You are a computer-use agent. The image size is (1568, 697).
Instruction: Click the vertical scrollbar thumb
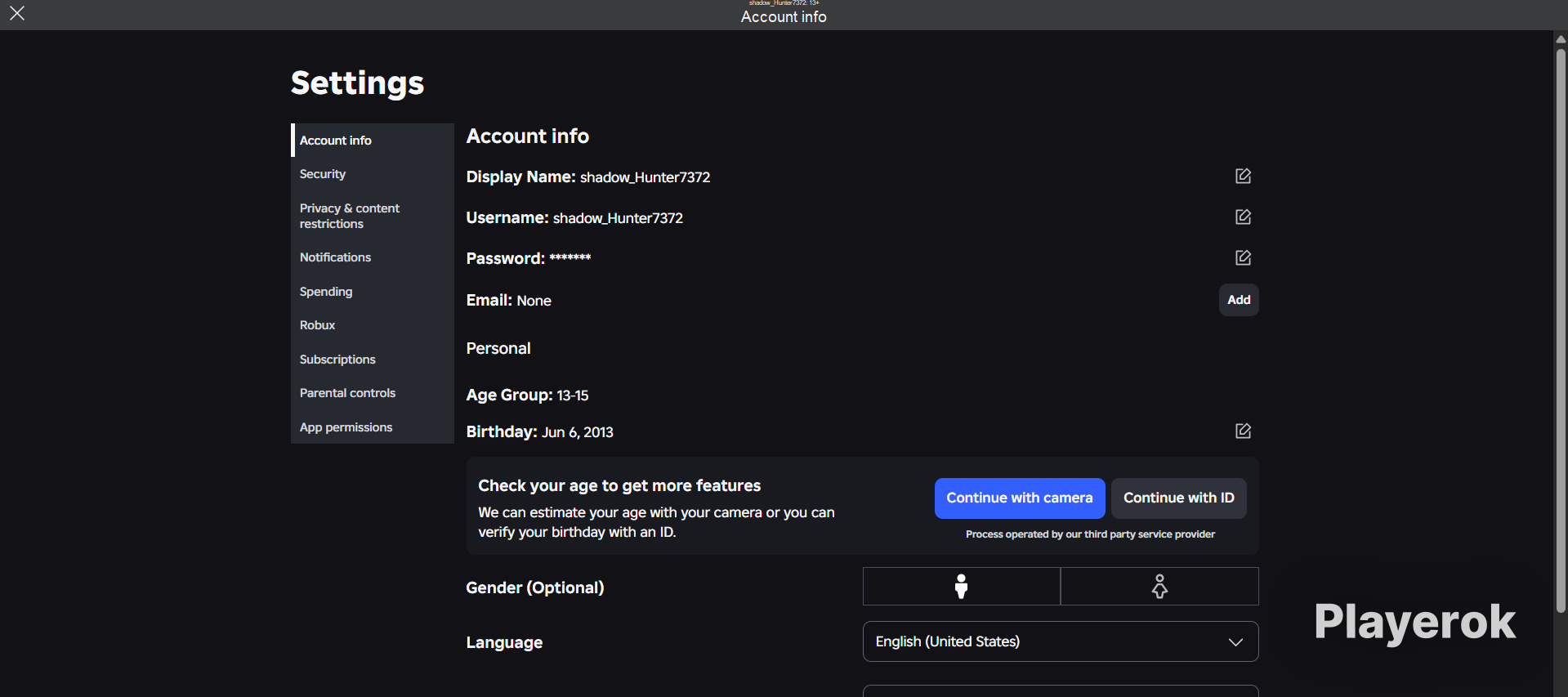click(1561, 330)
